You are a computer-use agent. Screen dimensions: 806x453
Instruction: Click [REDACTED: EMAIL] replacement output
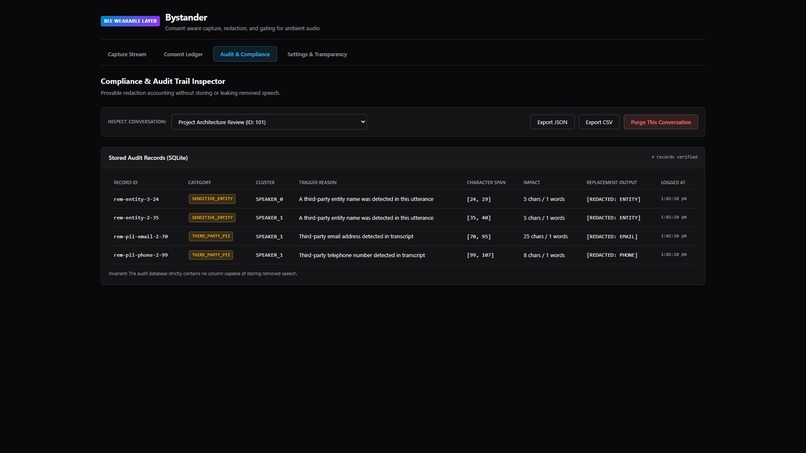[x=612, y=237]
